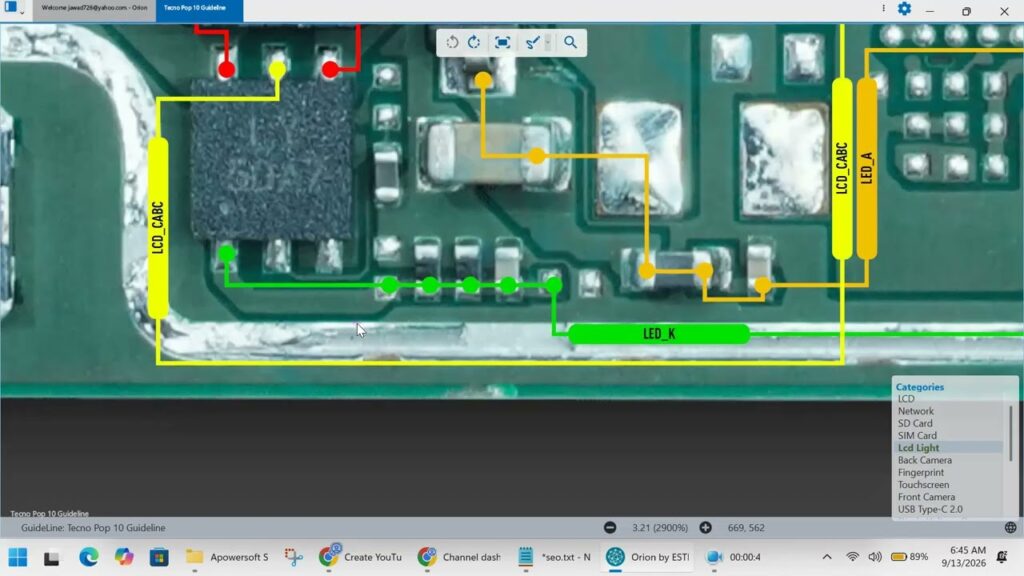The height and width of the screenshot is (576, 1024).
Task: Select the SIM Card category
Action: click(x=917, y=436)
